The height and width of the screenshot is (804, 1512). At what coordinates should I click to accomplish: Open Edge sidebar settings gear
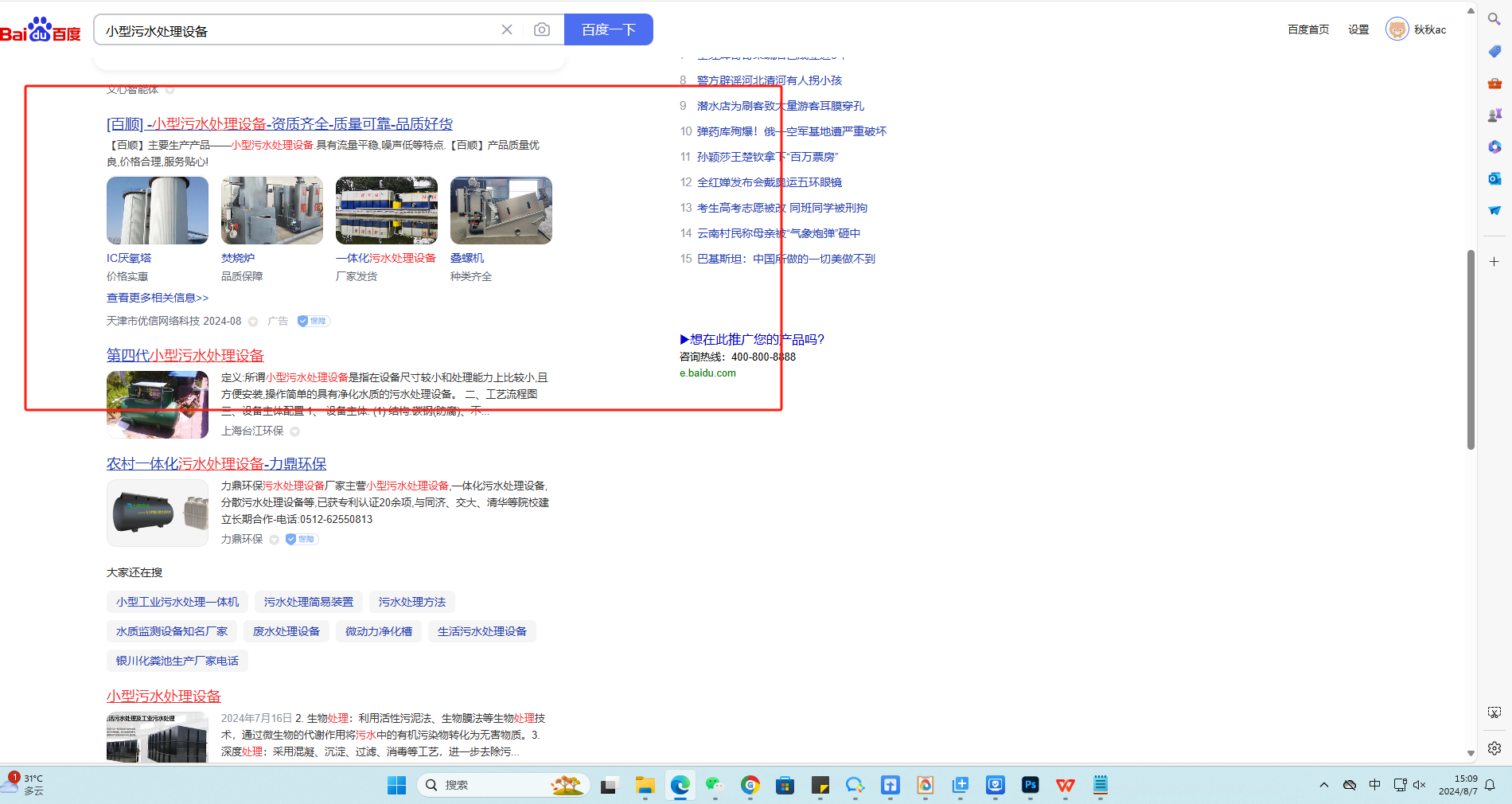point(1494,748)
